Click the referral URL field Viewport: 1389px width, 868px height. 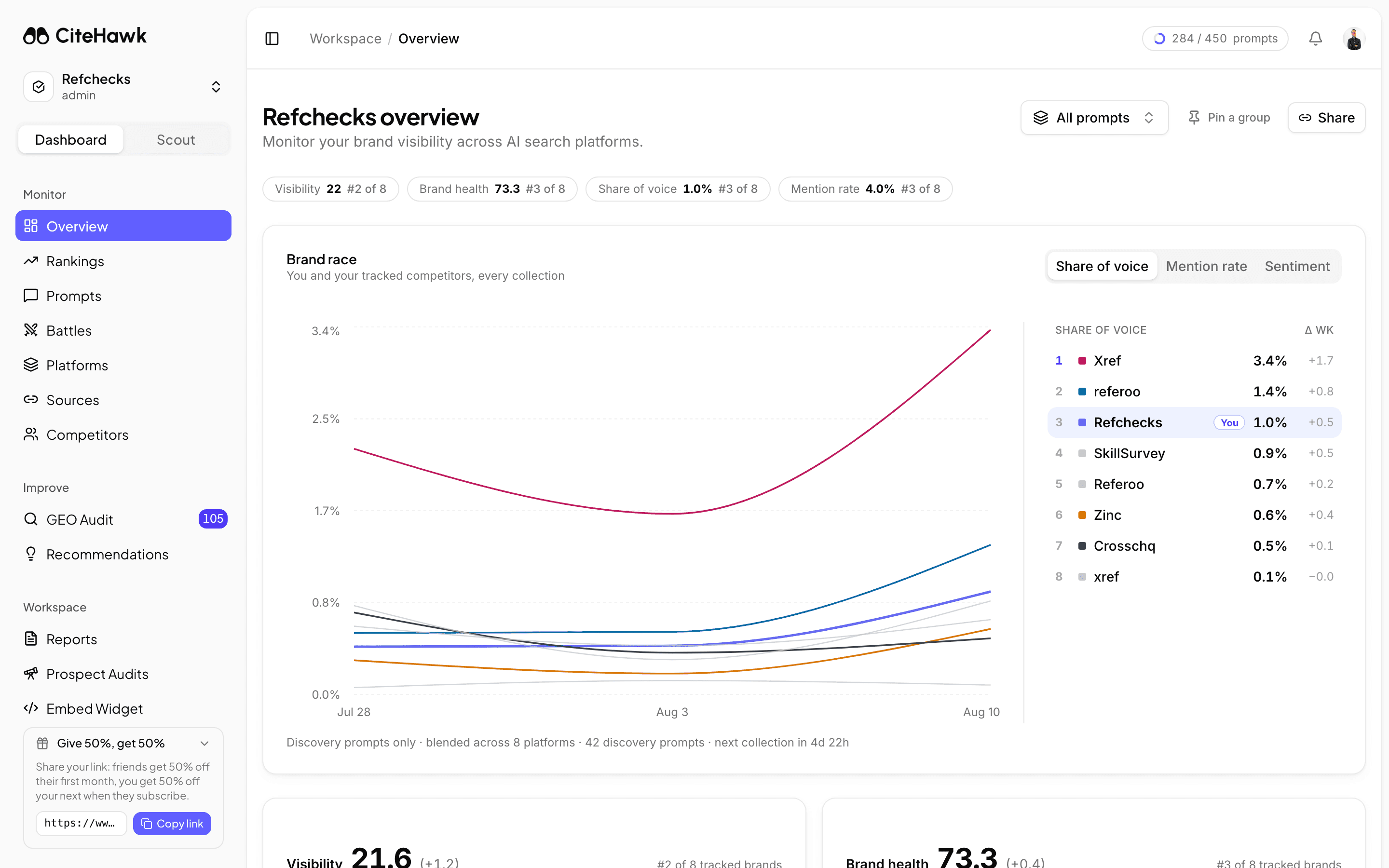click(x=81, y=823)
